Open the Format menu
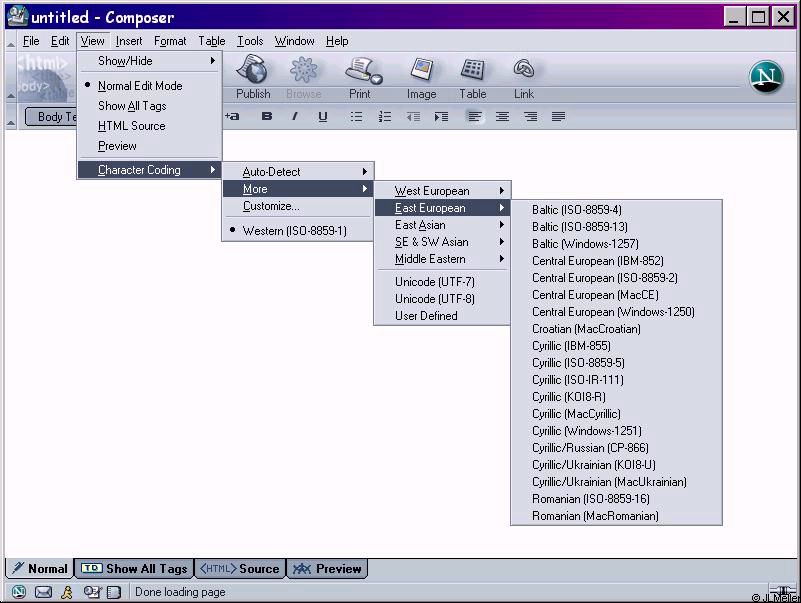Screen dimensions: 801x603 pyautogui.click(x=170, y=41)
